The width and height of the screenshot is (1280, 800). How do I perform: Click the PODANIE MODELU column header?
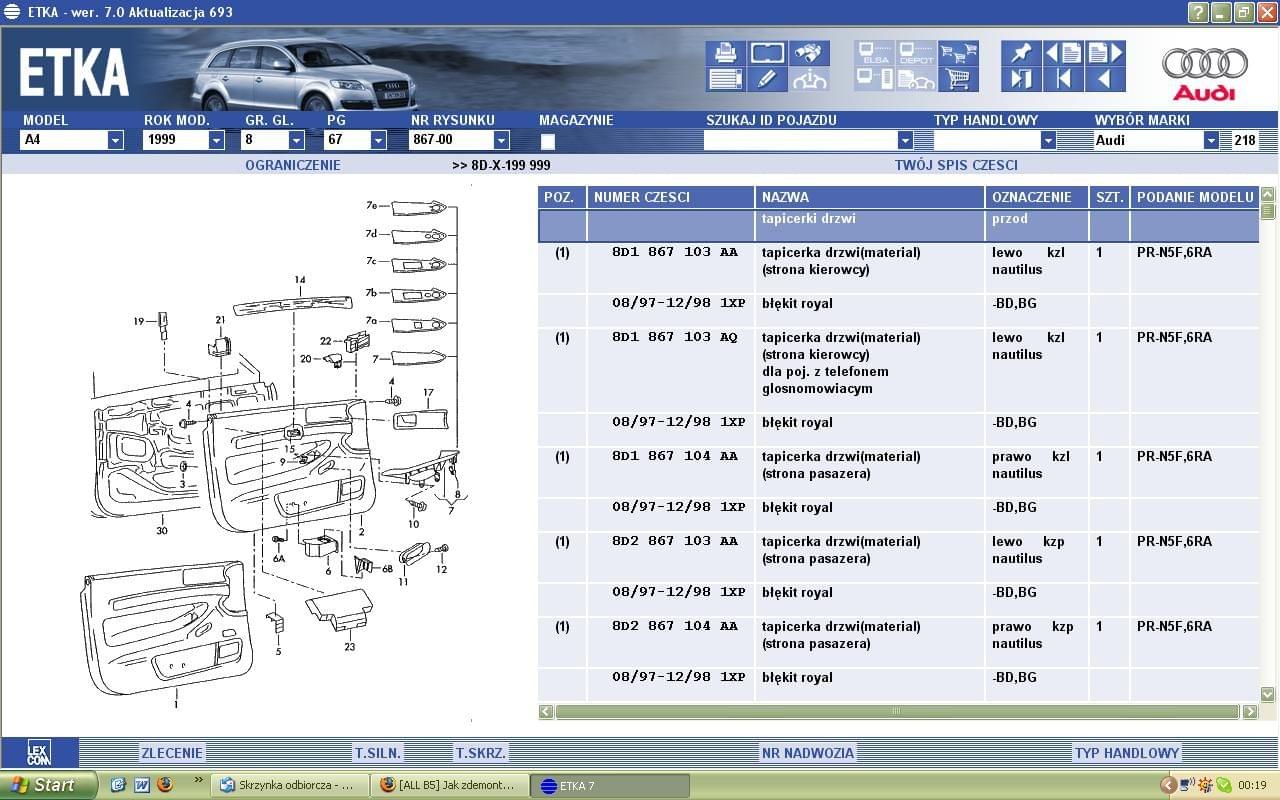pyautogui.click(x=1194, y=197)
